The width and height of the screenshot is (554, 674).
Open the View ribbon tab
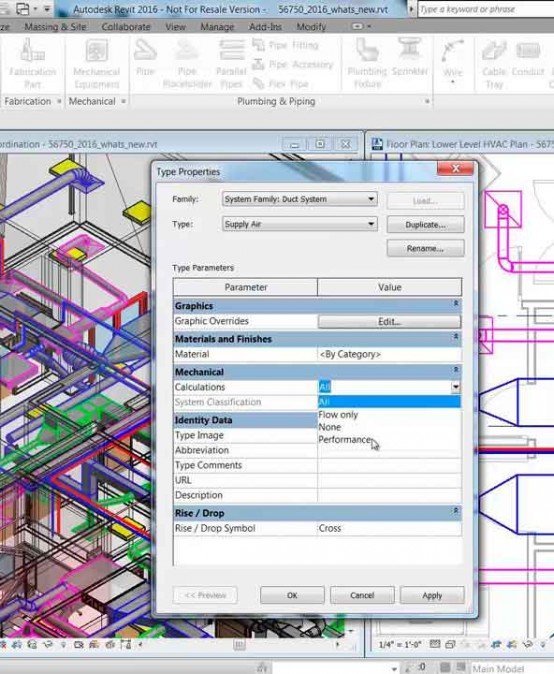click(x=175, y=27)
